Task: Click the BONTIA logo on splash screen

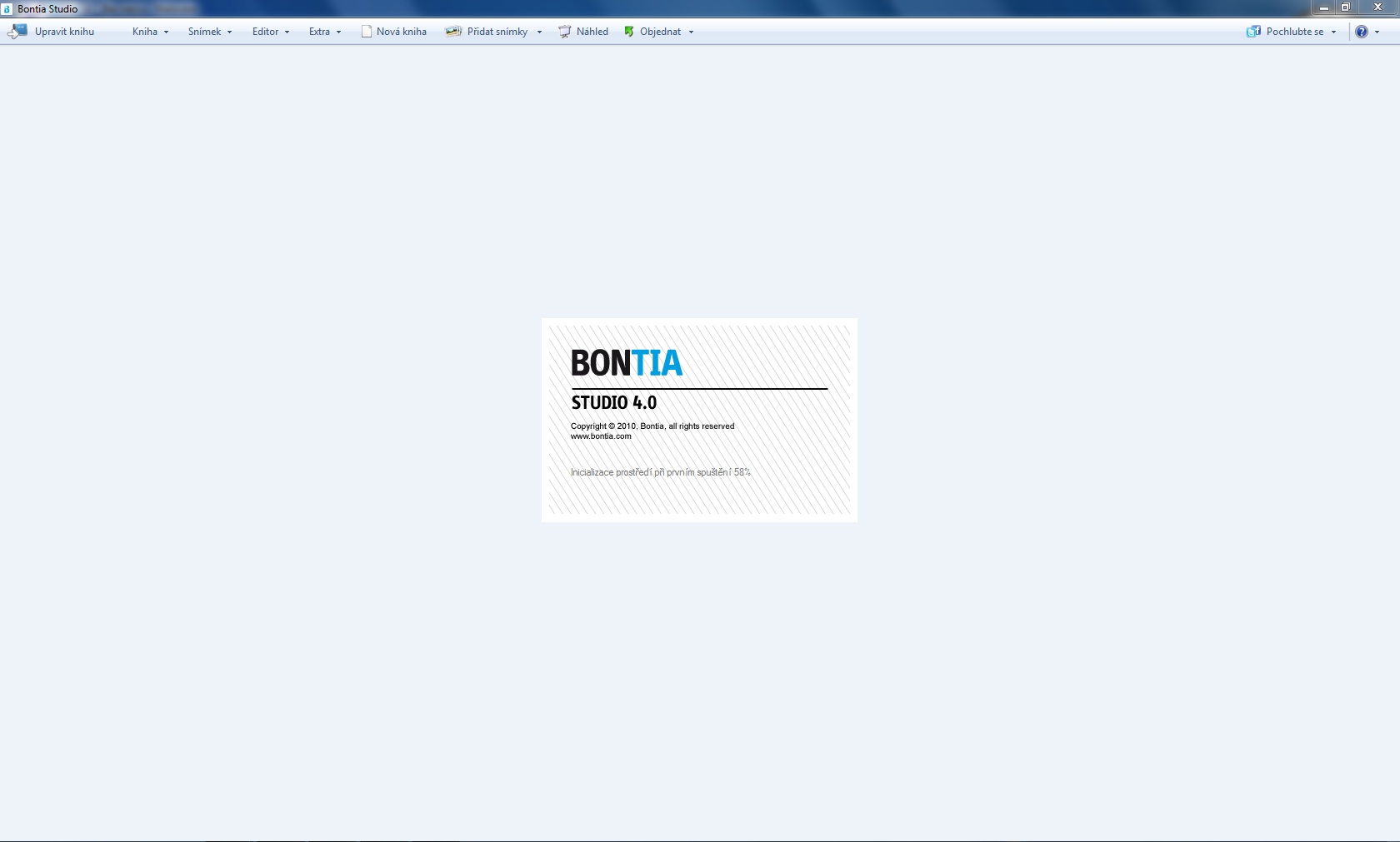Action: tap(627, 363)
